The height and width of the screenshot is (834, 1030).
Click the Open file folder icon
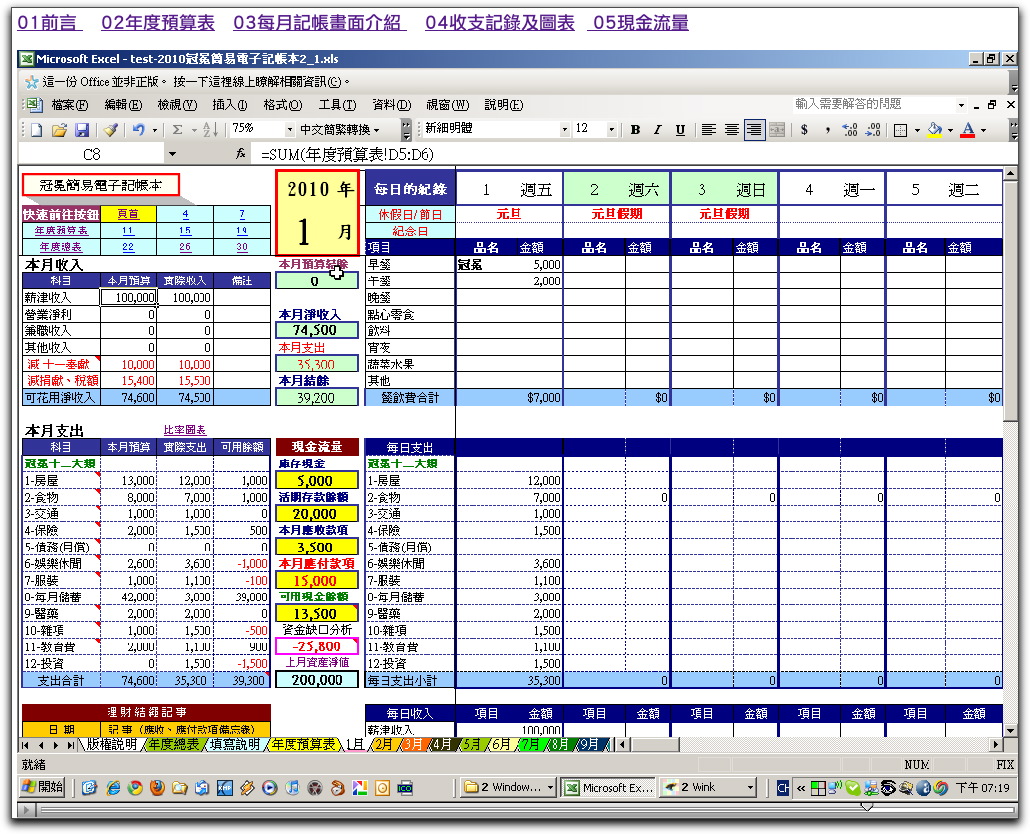coord(59,130)
